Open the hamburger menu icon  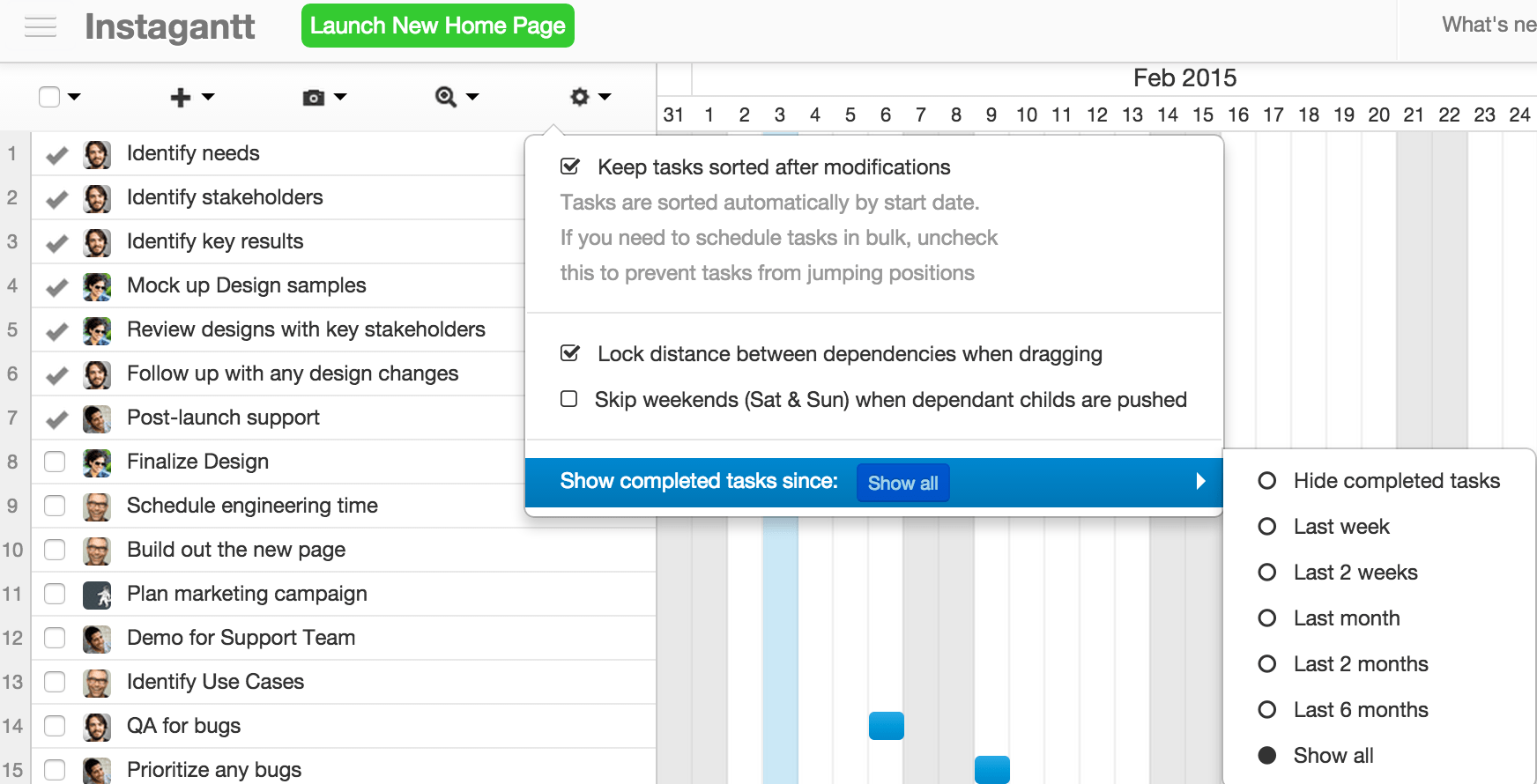(x=41, y=27)
